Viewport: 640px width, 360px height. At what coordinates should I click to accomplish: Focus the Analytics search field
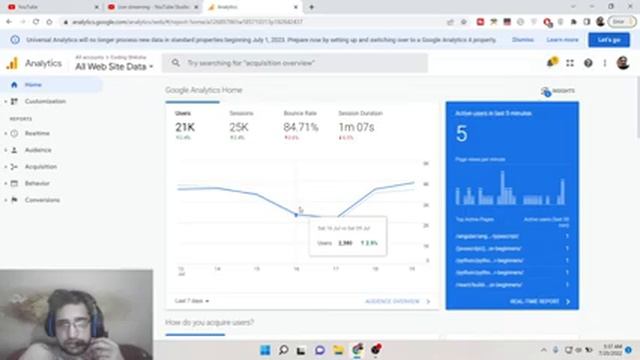(295, 63)
